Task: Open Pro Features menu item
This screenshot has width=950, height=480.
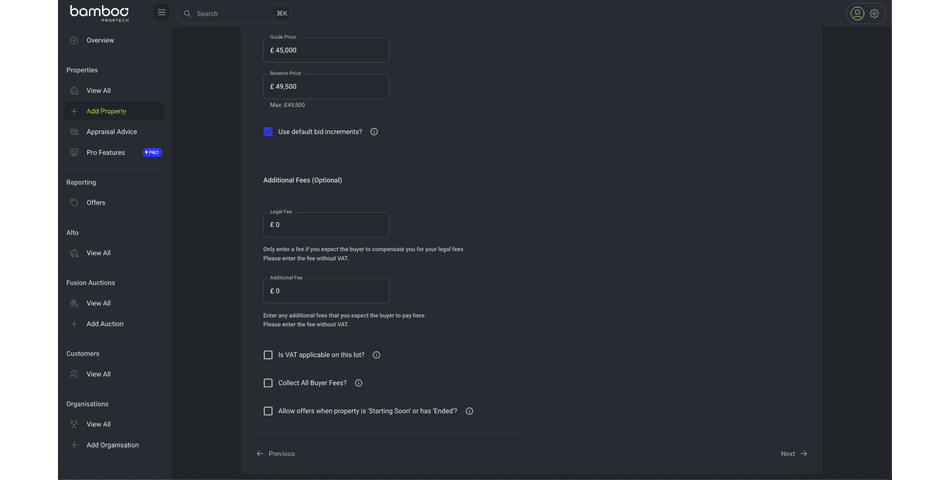Action: [x=105, y=153]
